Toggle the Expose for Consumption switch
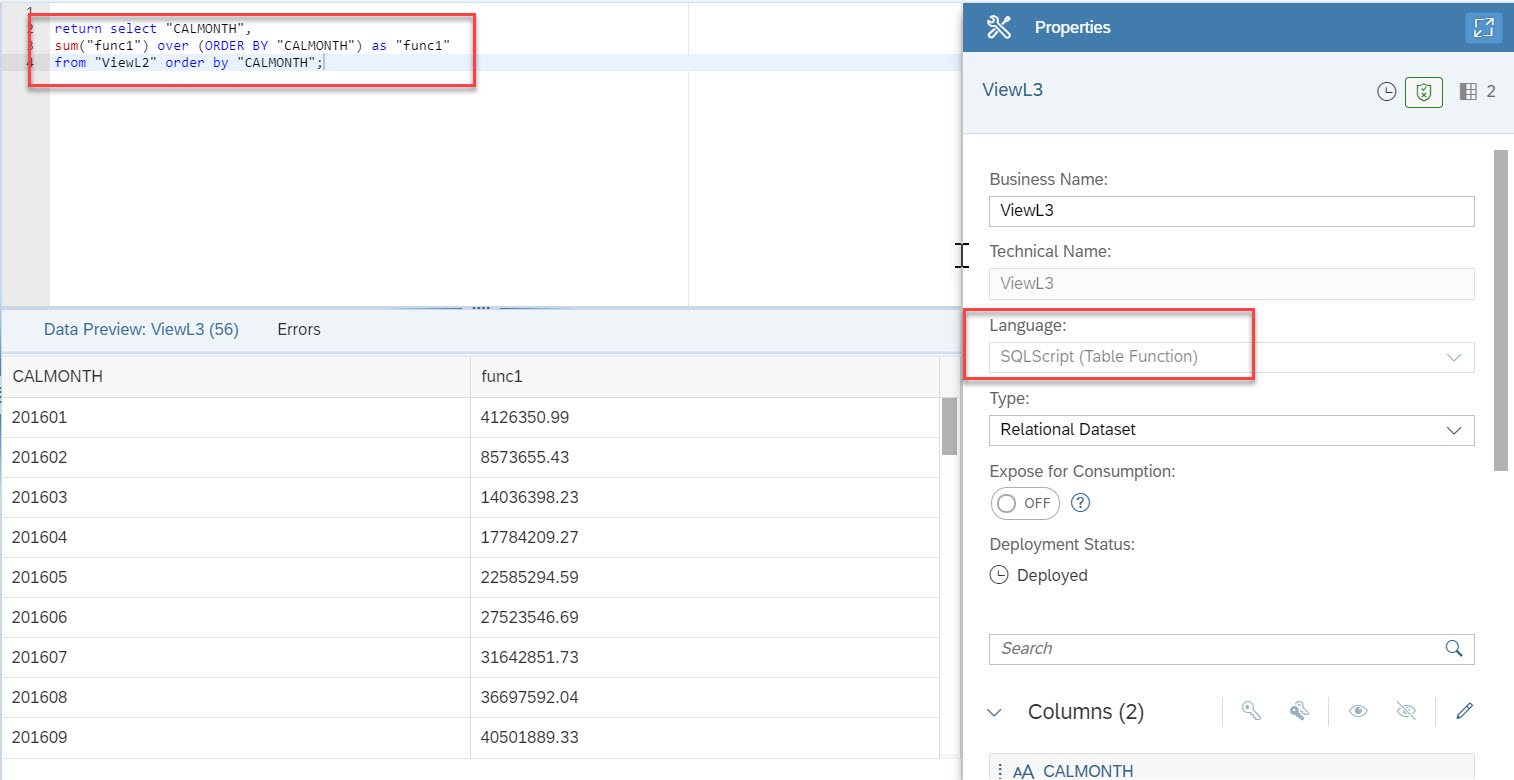Image resolution: width=1514 pixels, height=780 pixels. (1025, 503)
